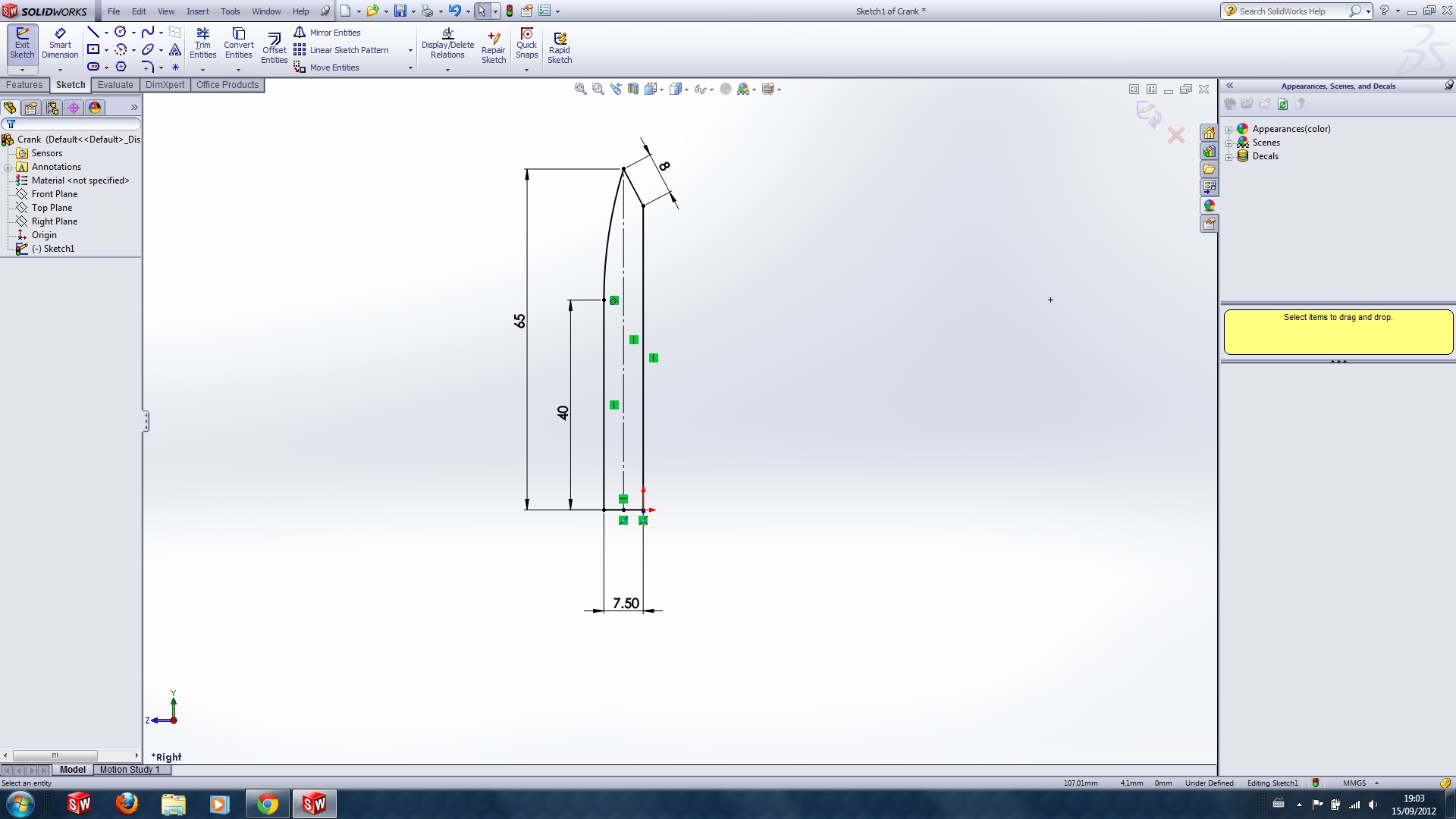
Task: Open the Motion Study 1 tab
Action: pyautogui.click(x=130, y=770)
